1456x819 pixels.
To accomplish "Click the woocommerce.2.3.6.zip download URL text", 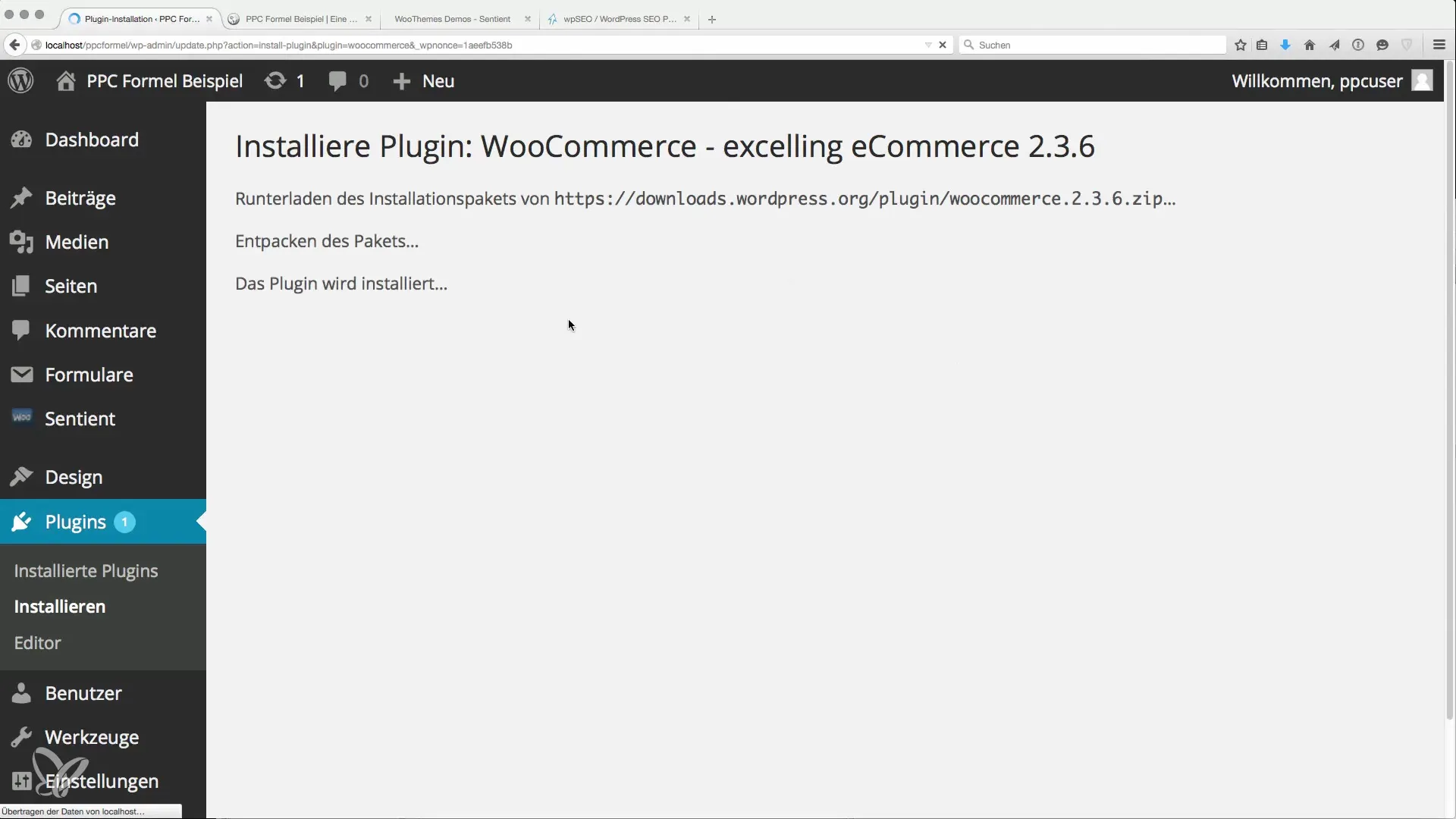I will pos(864,199).
